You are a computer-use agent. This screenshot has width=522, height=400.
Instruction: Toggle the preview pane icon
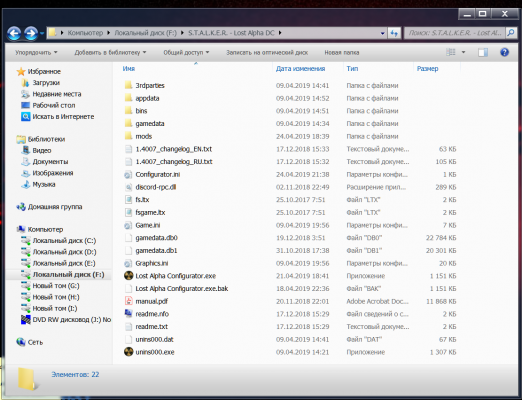point(483,52)
